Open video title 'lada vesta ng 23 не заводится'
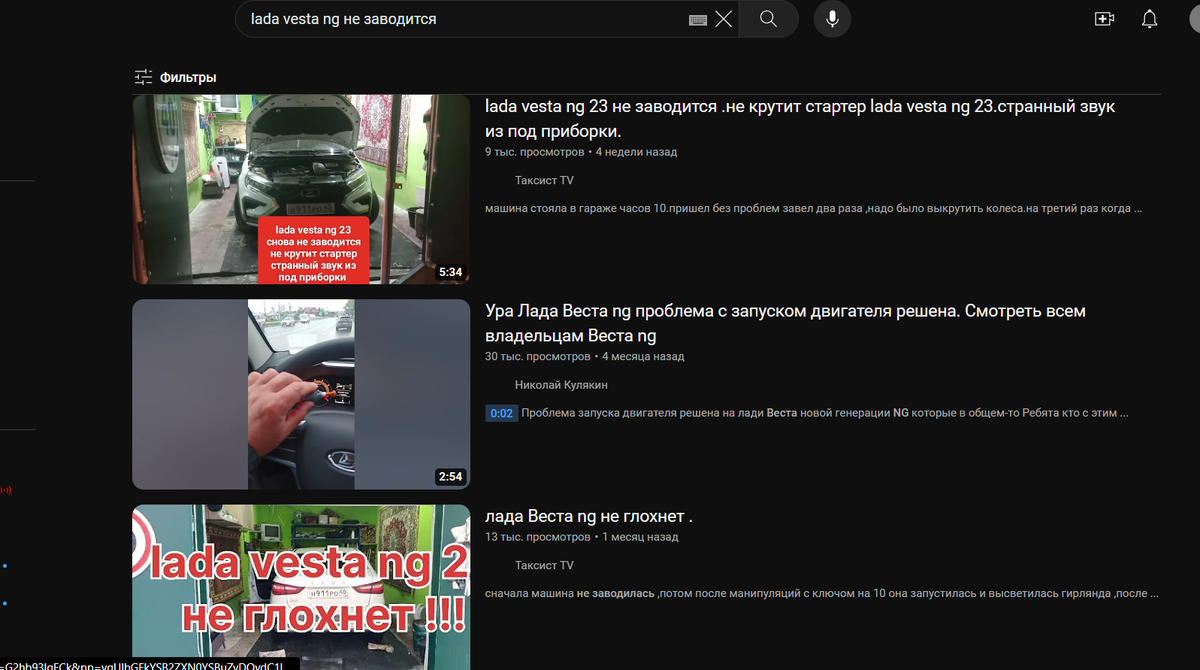This screenshot has height=670, width=1200. [800, 118]
